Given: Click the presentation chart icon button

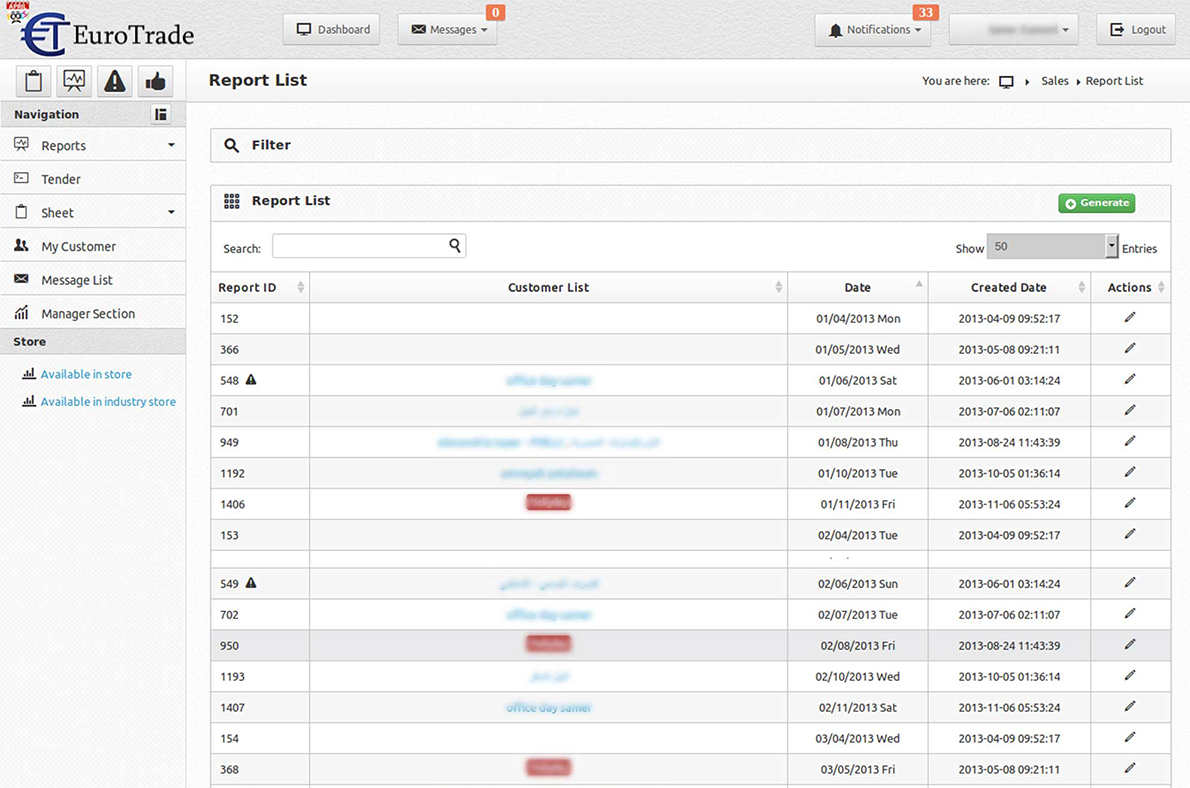Looking at the screenshot, I should pyautogui.click(x=74, y=81).
